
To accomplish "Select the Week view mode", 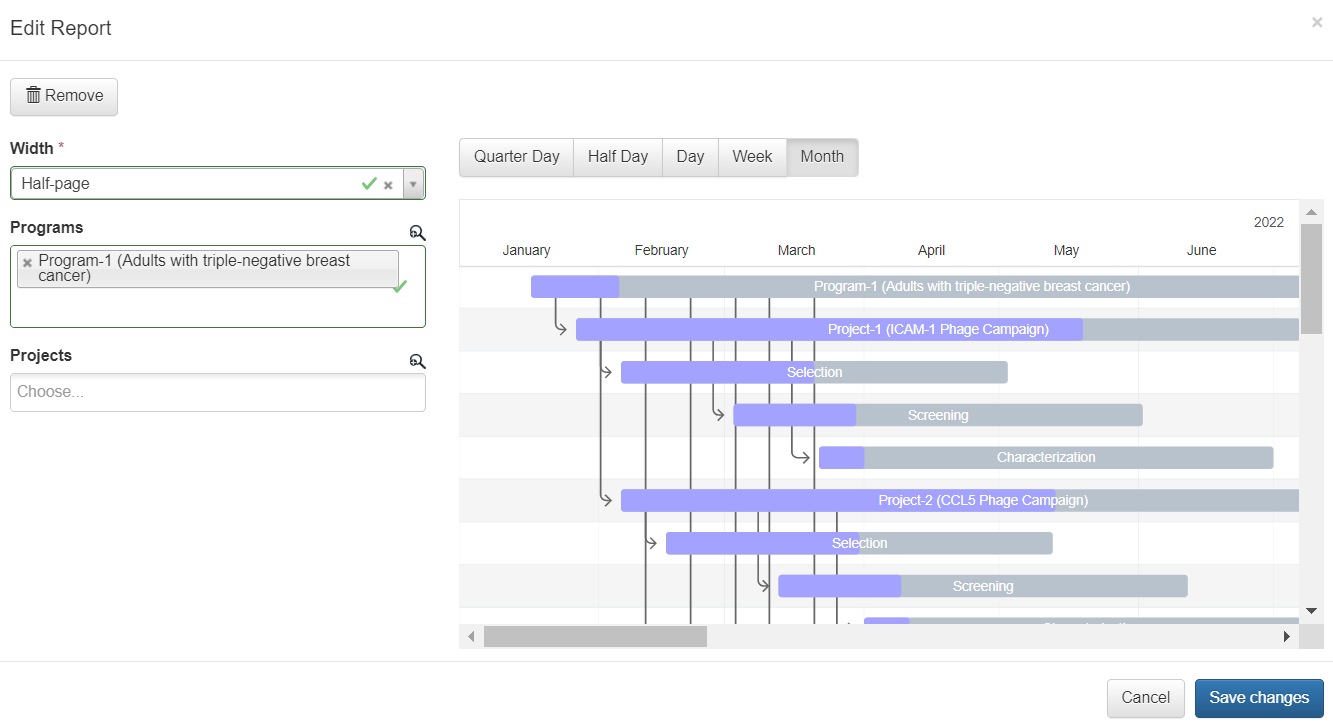I will coord(752,157).
